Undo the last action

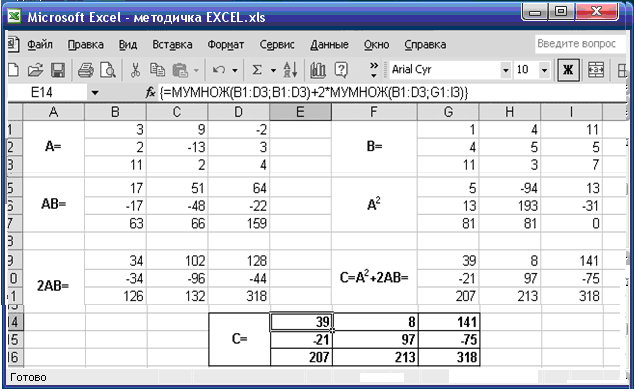219,70
